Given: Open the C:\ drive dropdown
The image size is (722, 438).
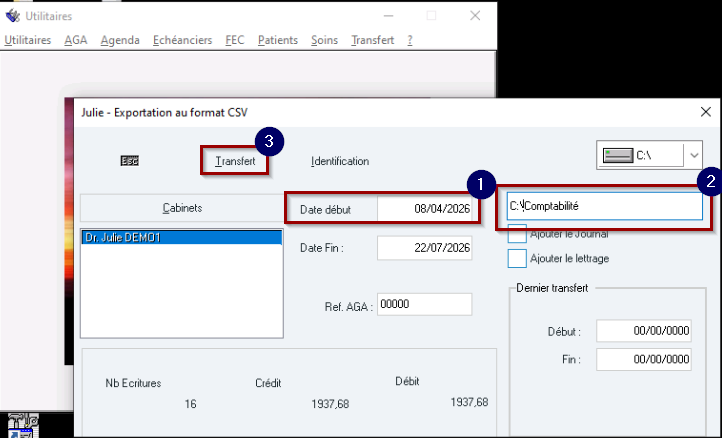Looking at the screenshot, I should click(694, 156).
